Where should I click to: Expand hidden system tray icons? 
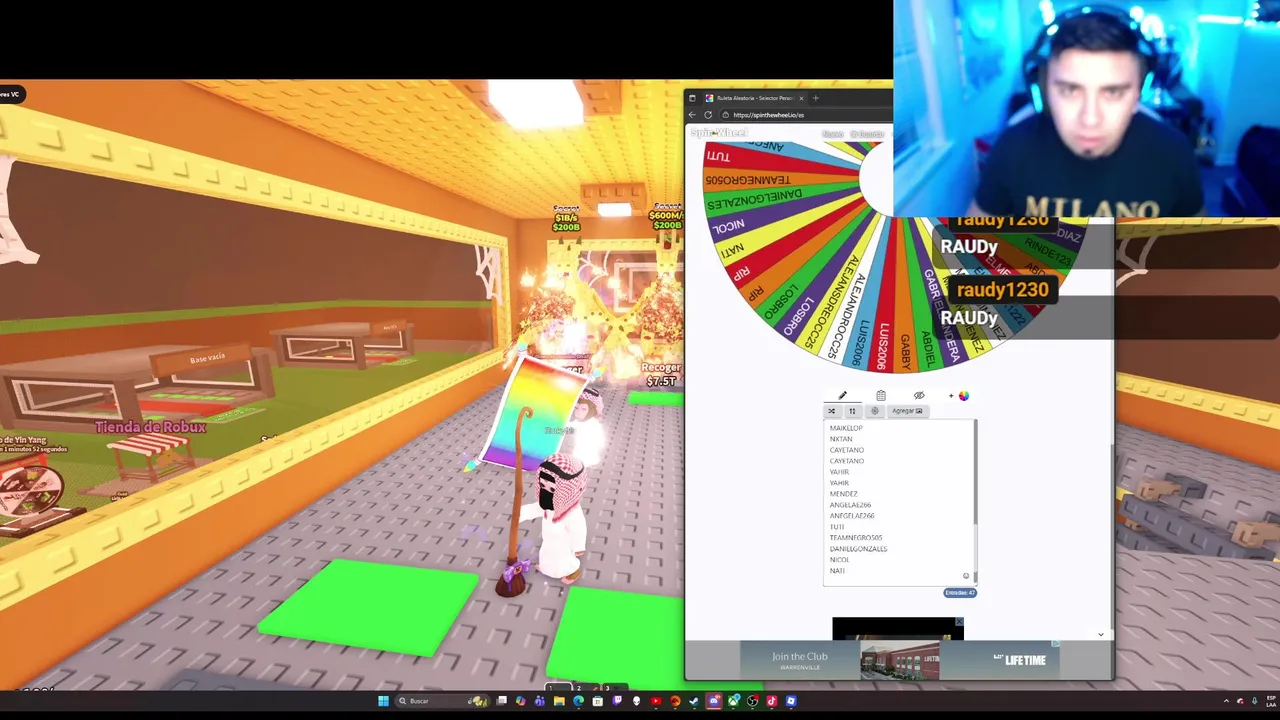point(1226,701)
